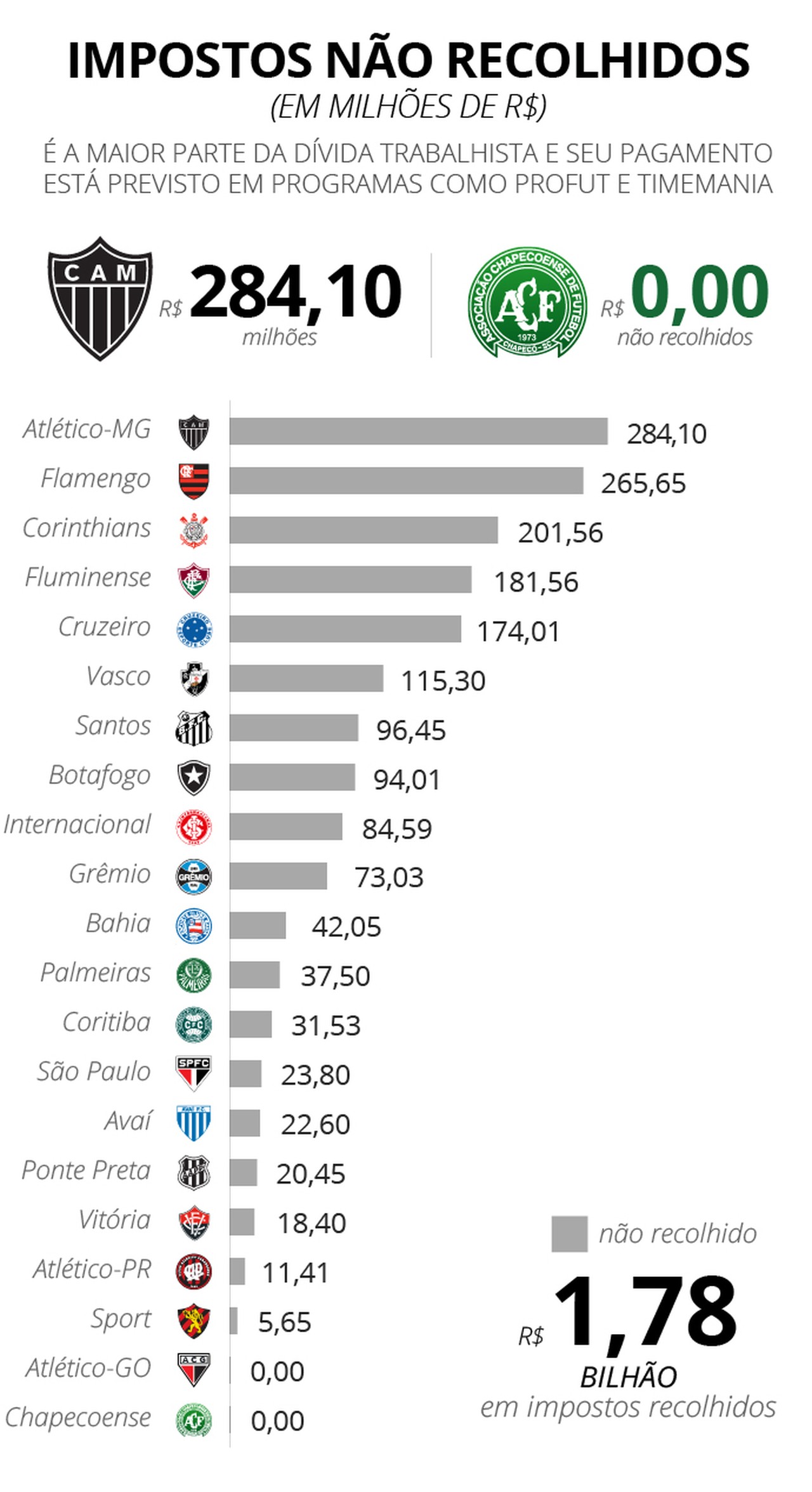Click the Atlético-MG 284,10 bar
The height and width of the screenshot is (1492, 812).
(x=419, y=431)
